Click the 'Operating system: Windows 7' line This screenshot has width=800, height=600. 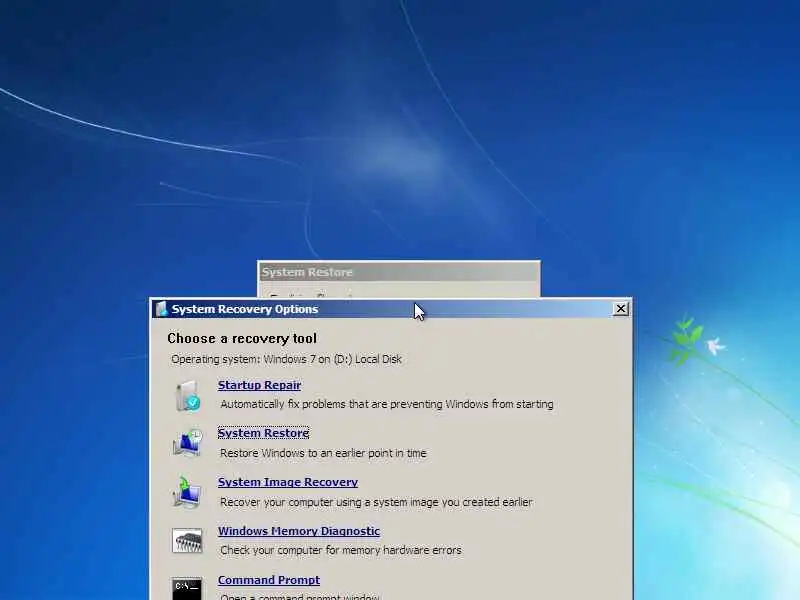[x=286, y=359]
